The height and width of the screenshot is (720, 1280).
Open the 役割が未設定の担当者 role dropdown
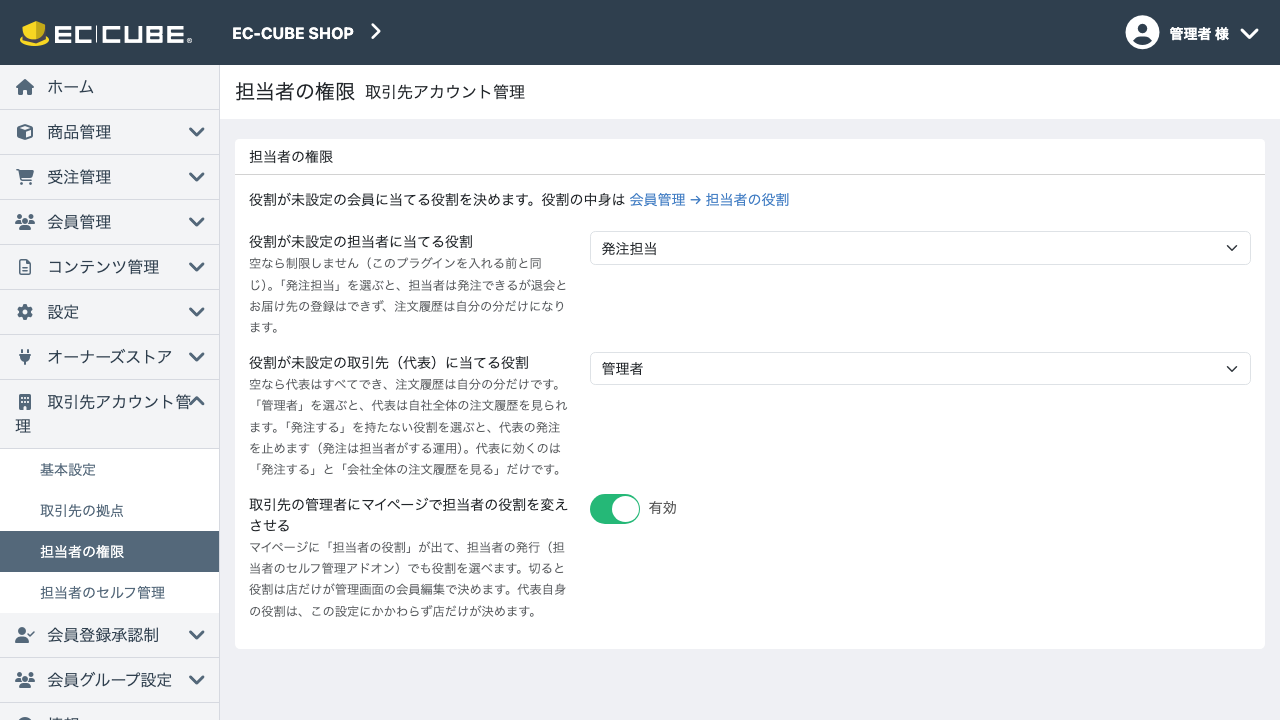pyautogui.click(x=920, y=248)
